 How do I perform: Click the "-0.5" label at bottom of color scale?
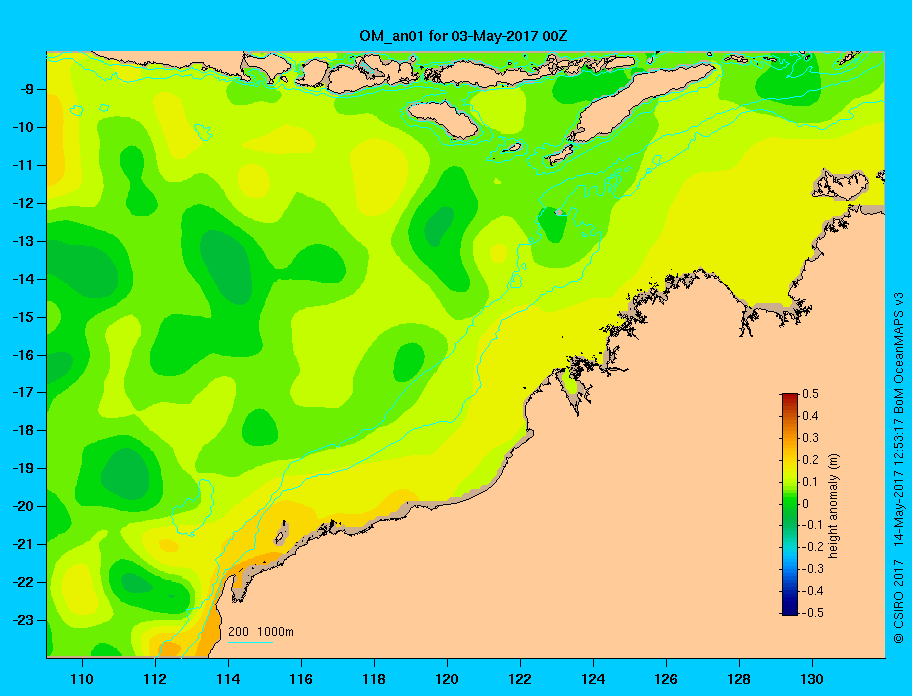click(813, 613)
